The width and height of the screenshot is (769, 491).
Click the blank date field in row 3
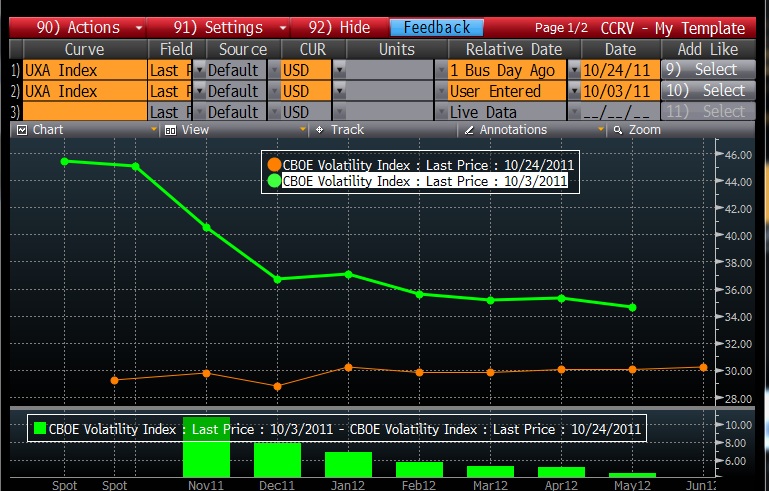click(x=620, y=112)
